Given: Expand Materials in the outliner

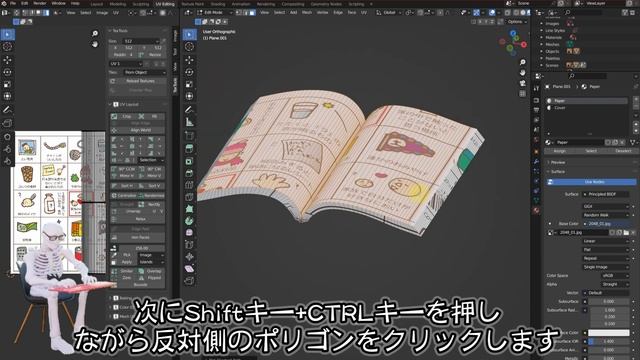Looking at the screenshot, I should pos(542,38).
